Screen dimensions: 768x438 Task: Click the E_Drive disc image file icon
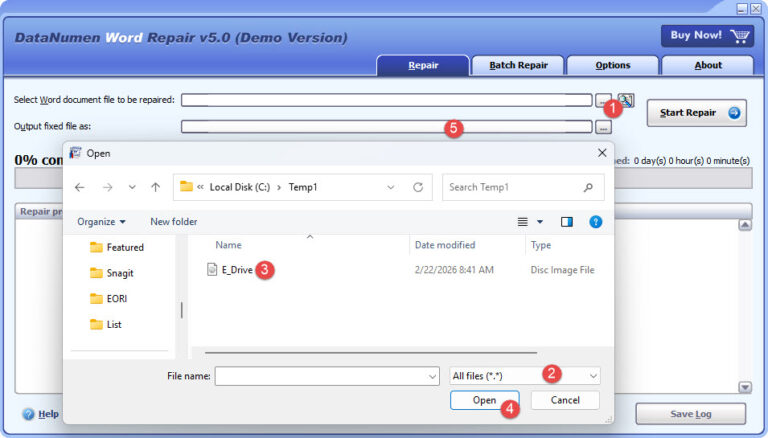pos(212,269)
